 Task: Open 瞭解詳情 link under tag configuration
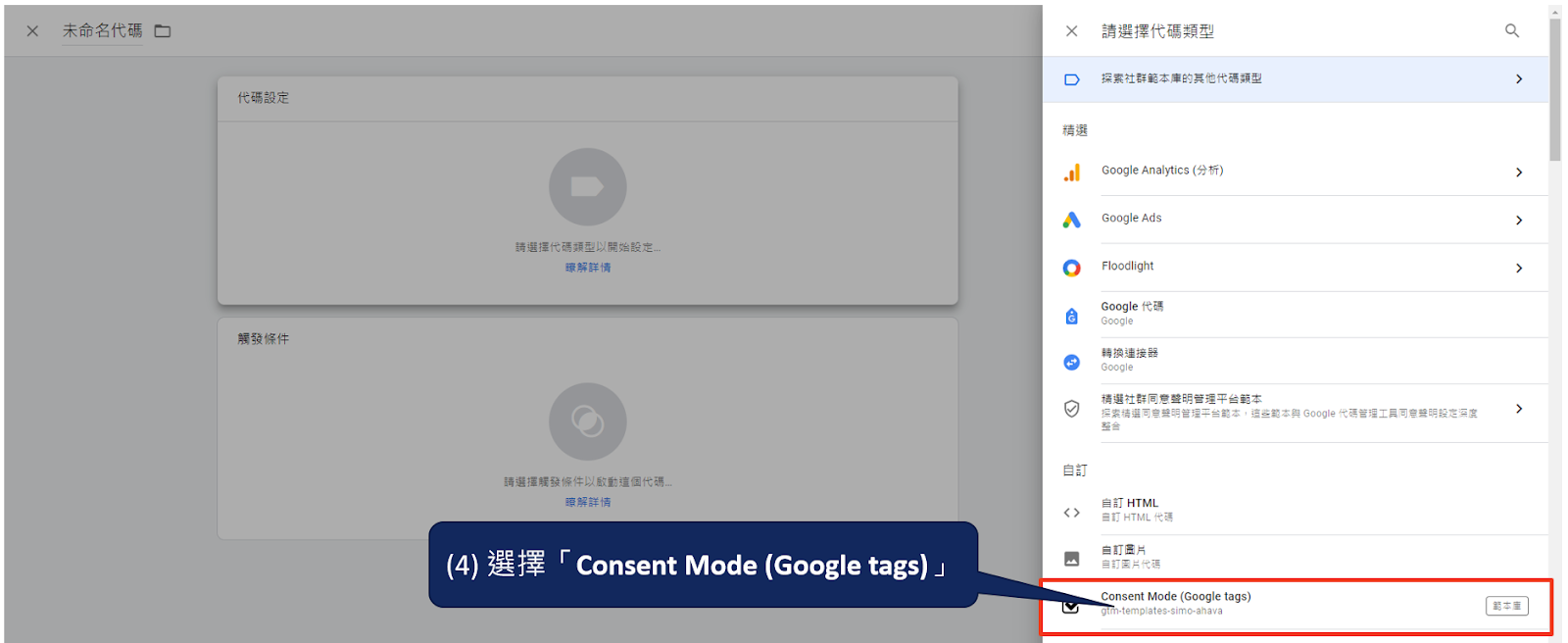588,268
